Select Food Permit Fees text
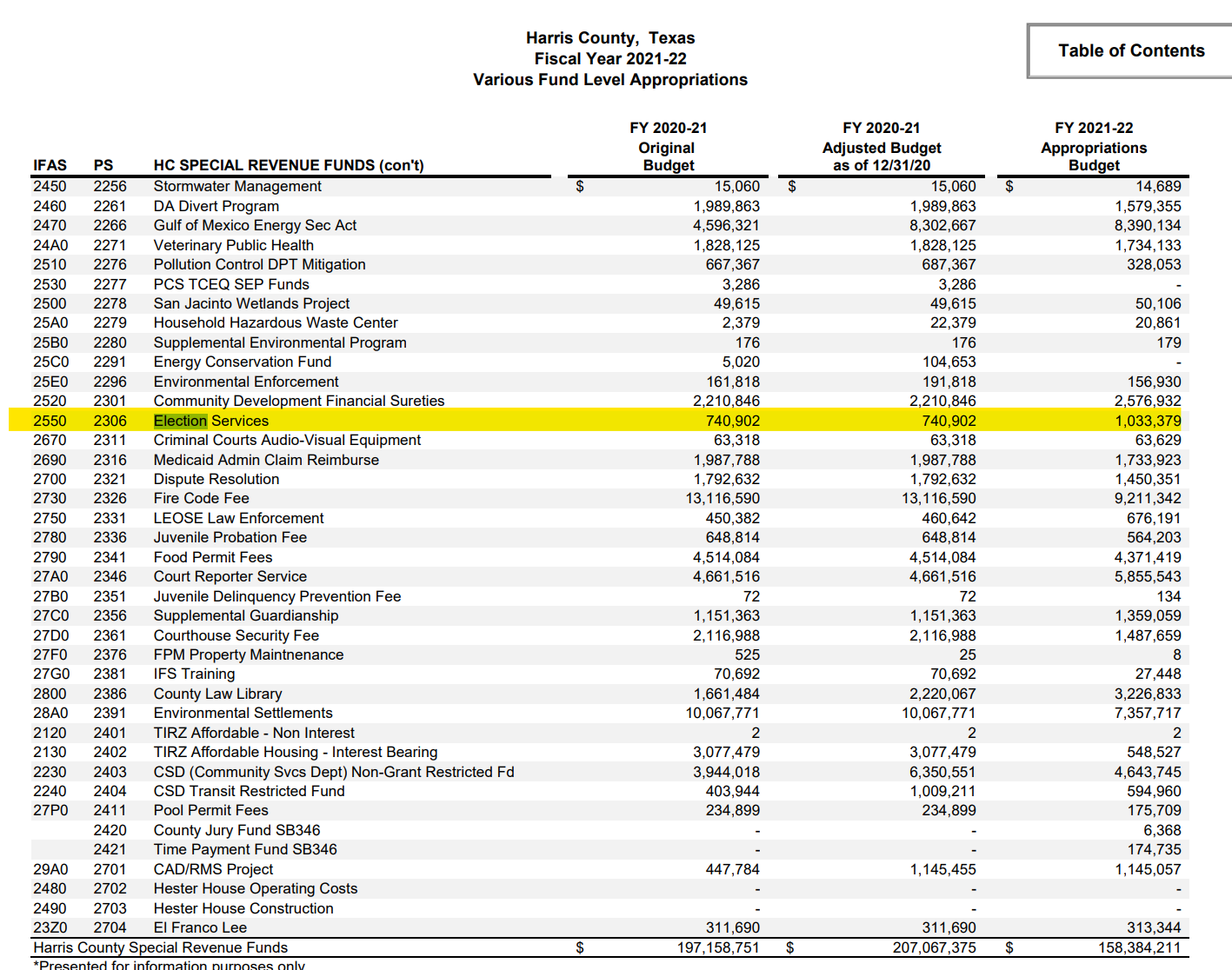This screenshot has height=970, width=1232. click(213, 557)
